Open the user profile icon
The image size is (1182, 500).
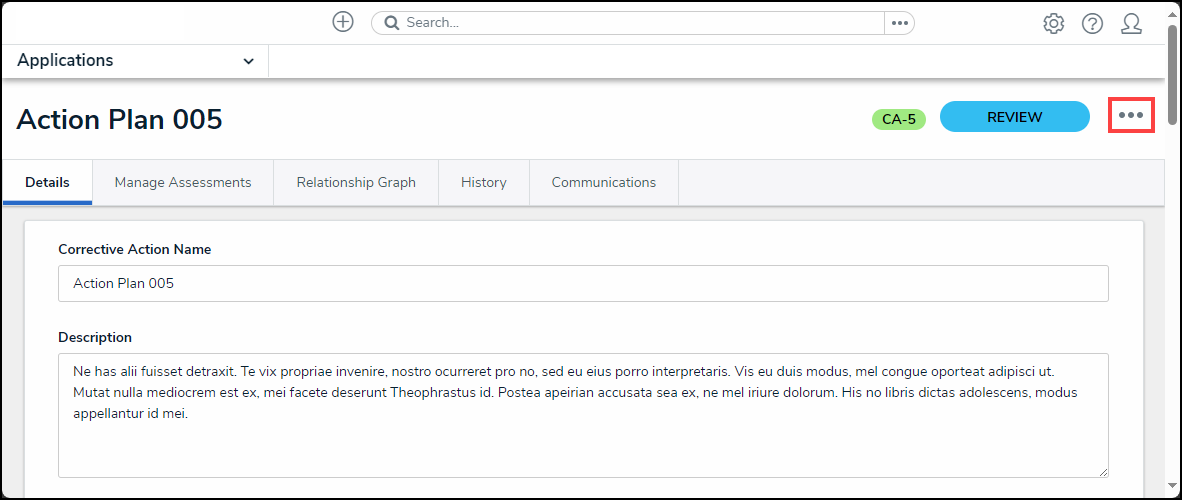coord(1131,23)
